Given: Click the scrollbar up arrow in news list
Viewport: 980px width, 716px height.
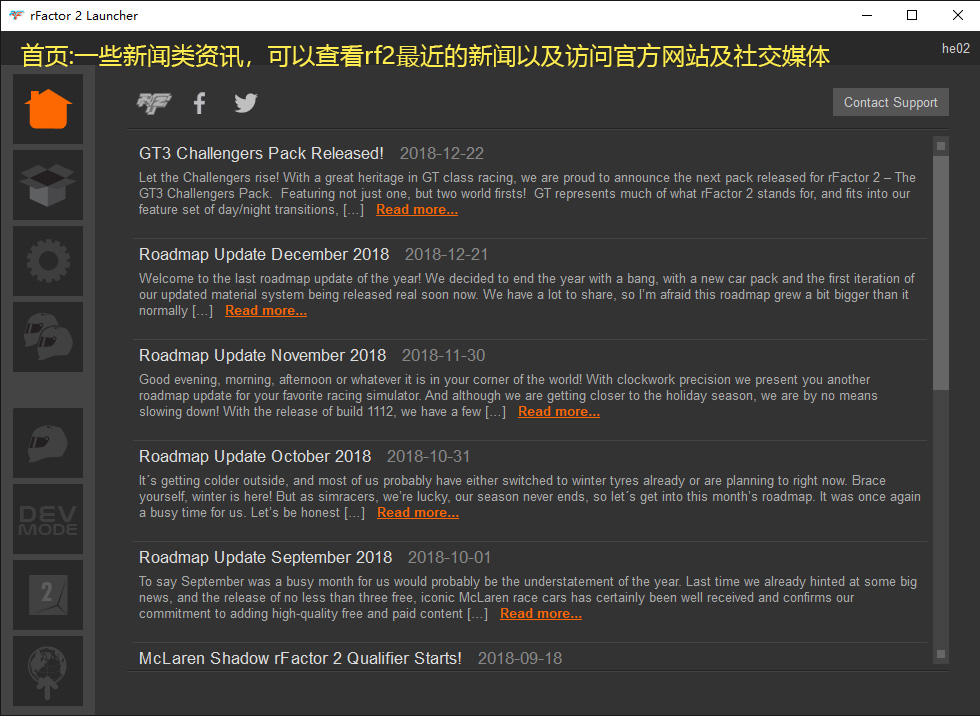Looking at the screenshot, I should (x=941, y=146).
